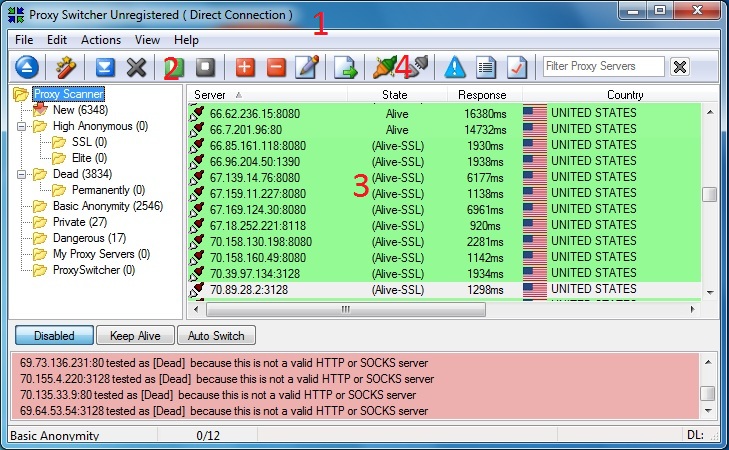Select the SSL (0) folder
The width and height of the screenshot is (729, 450).
89,142
